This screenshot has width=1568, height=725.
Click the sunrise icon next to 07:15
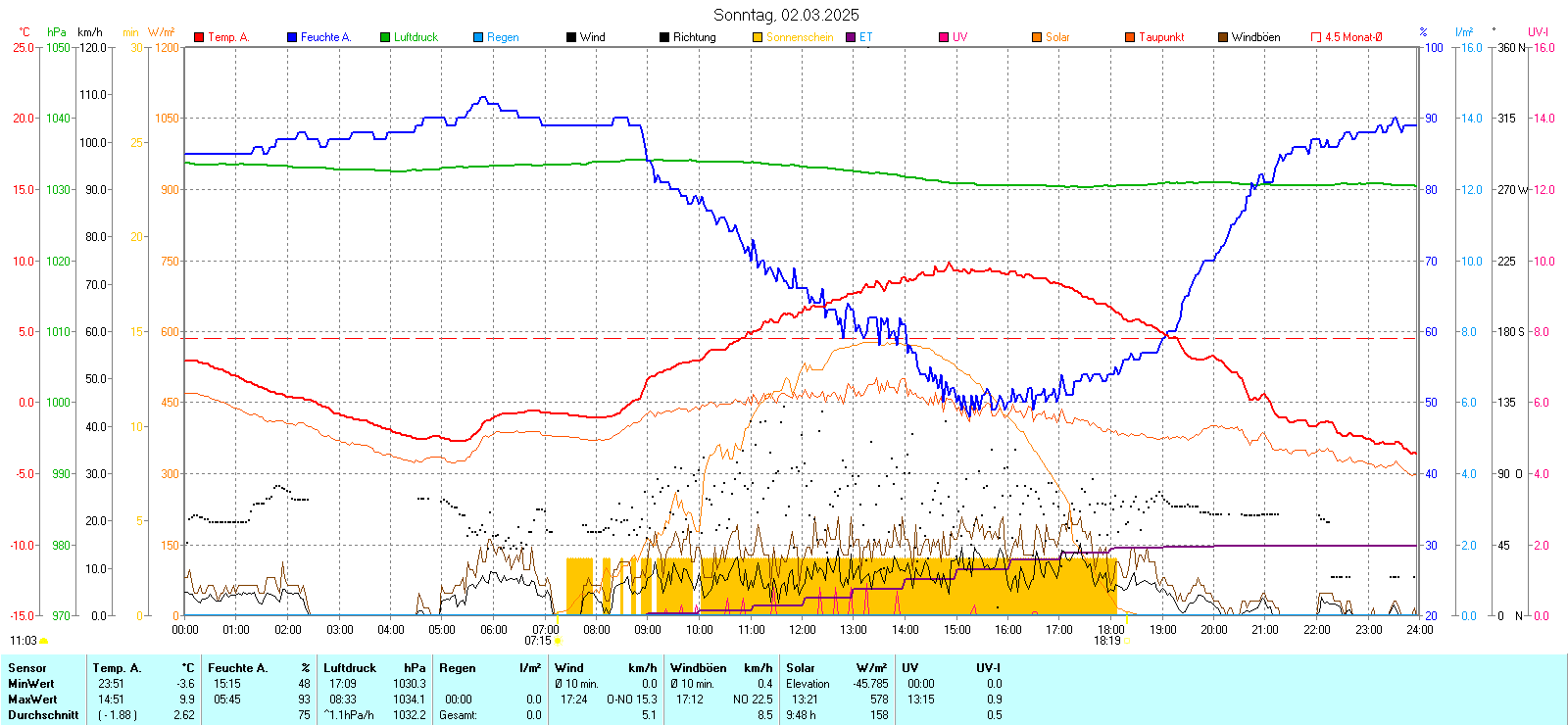pos(558,641)
